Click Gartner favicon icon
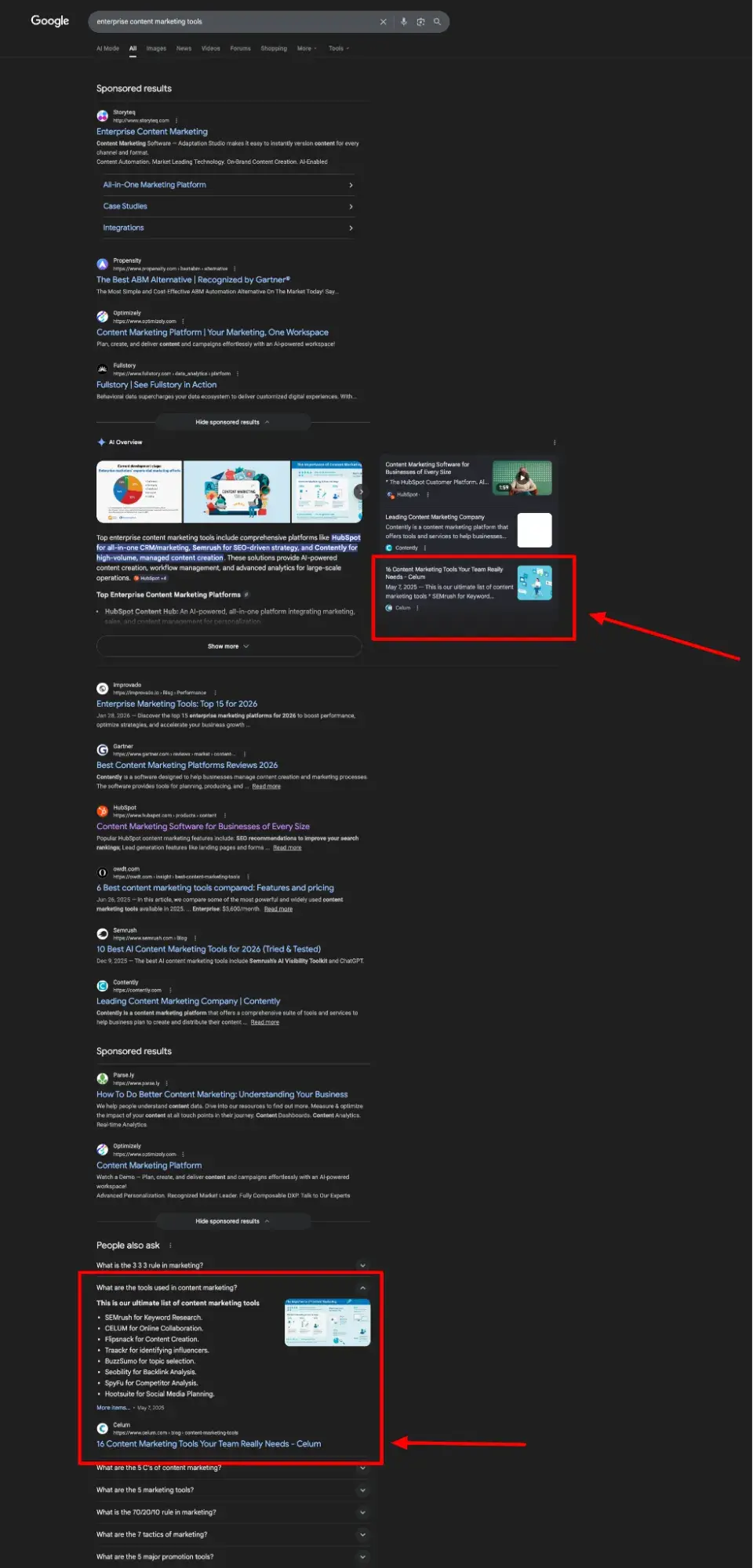Screen dimensions: 753x1568 (x=102, y=750)
